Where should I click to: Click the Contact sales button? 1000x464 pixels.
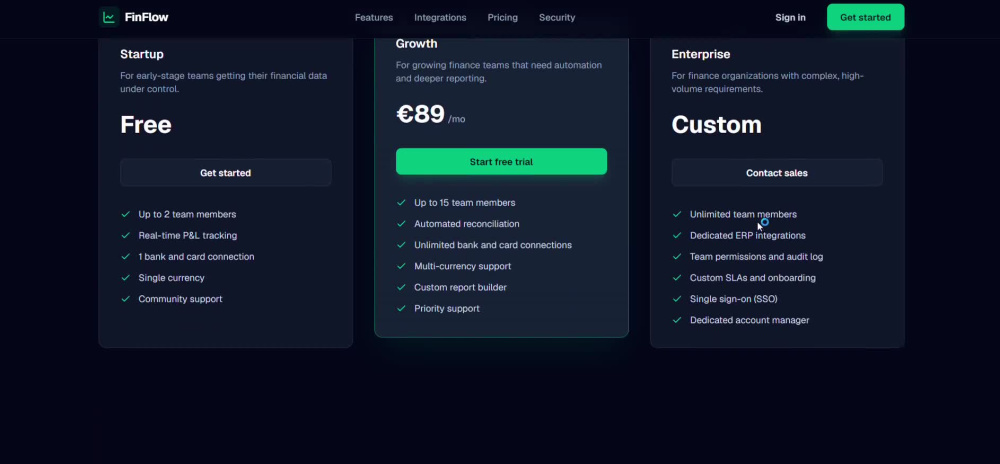(777, 173)
